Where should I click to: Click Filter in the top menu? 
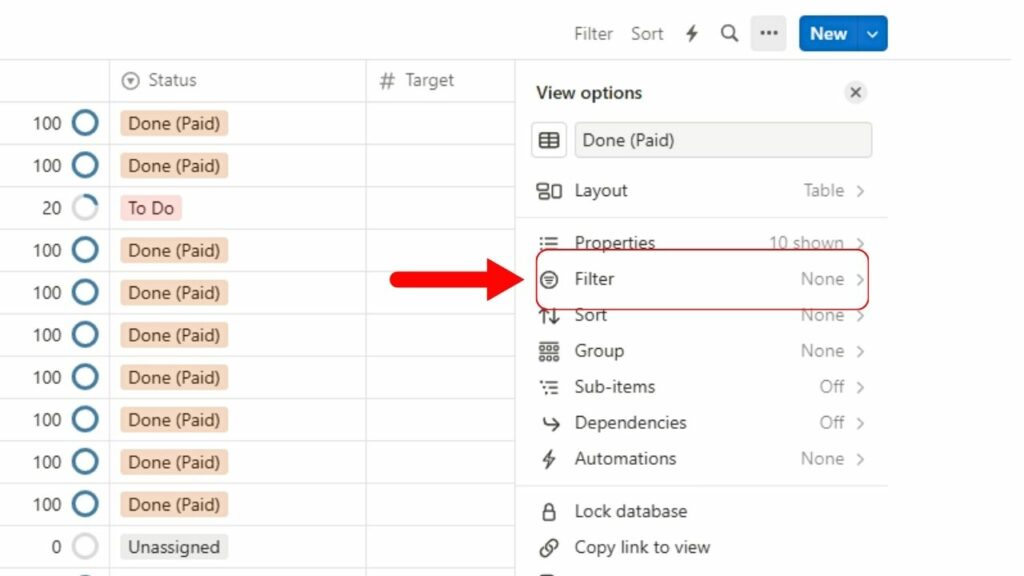coord(593,33)
